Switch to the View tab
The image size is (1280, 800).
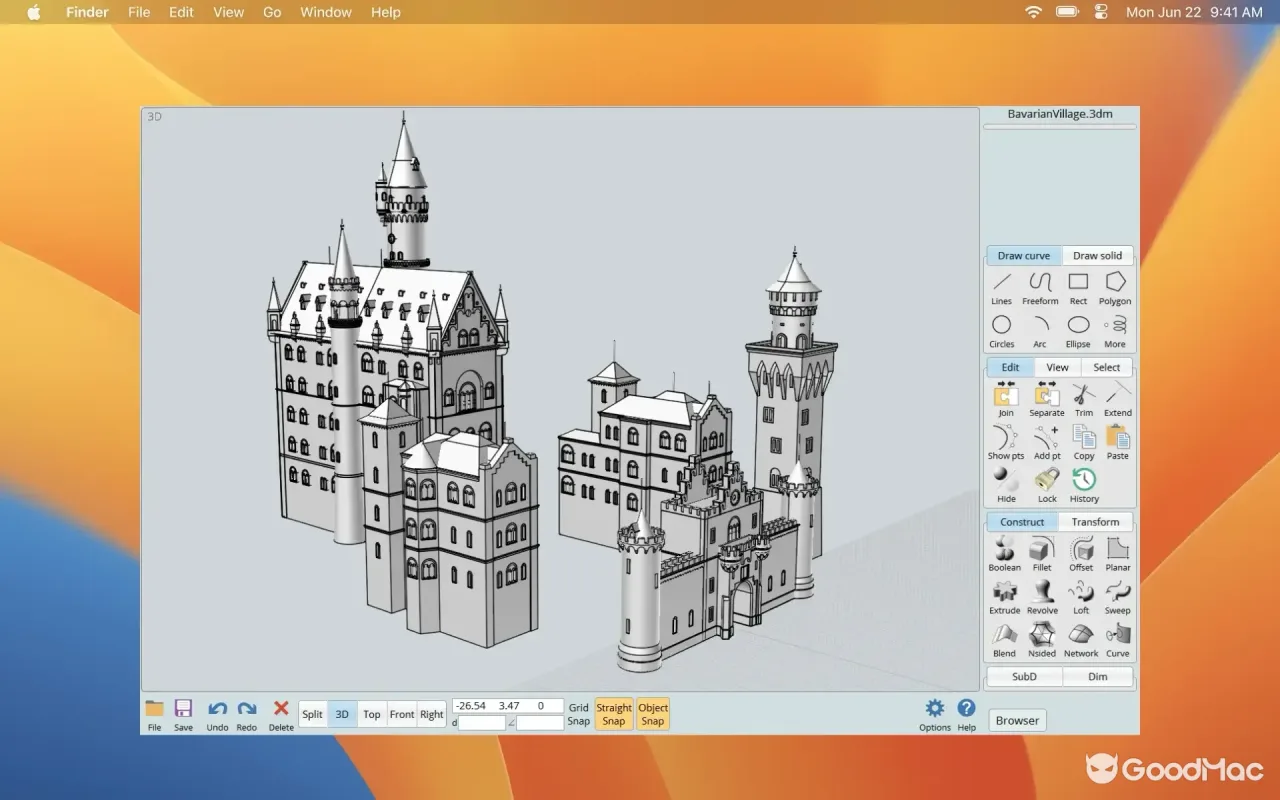pos(1057,367)
